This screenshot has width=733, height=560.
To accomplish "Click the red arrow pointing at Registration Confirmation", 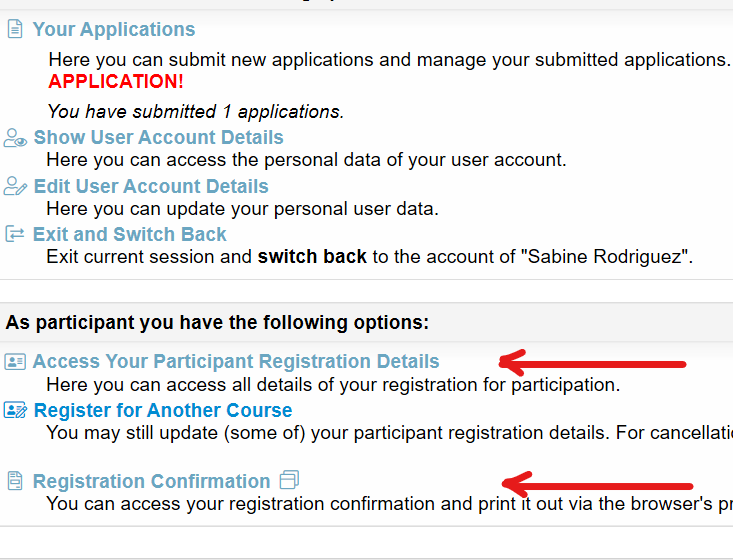I will point(597,485).
